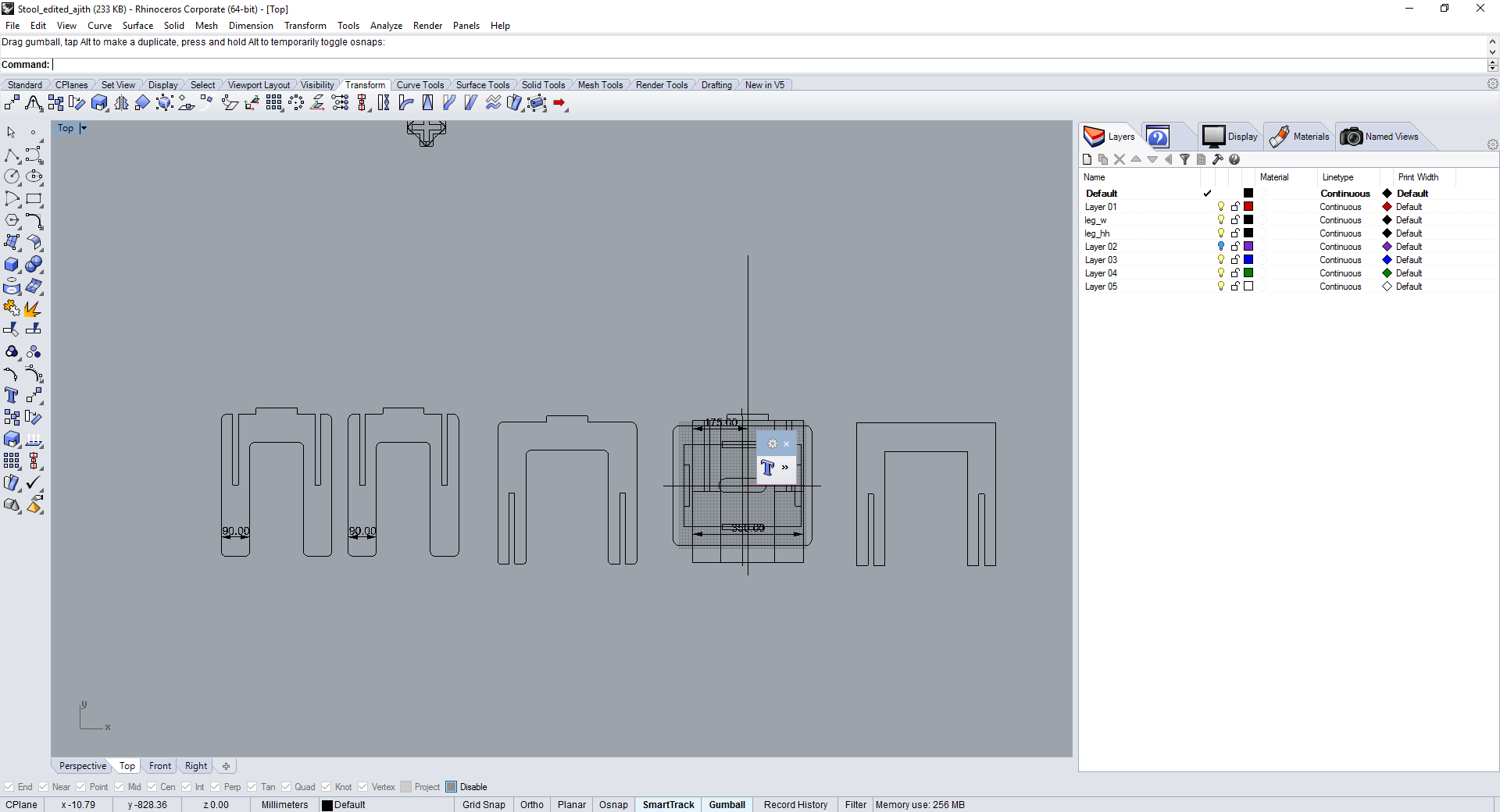Viewport: 1500px width, 812px height.
Task: Click the Name column header in Layers
Action: click(x=1094, y=177)
